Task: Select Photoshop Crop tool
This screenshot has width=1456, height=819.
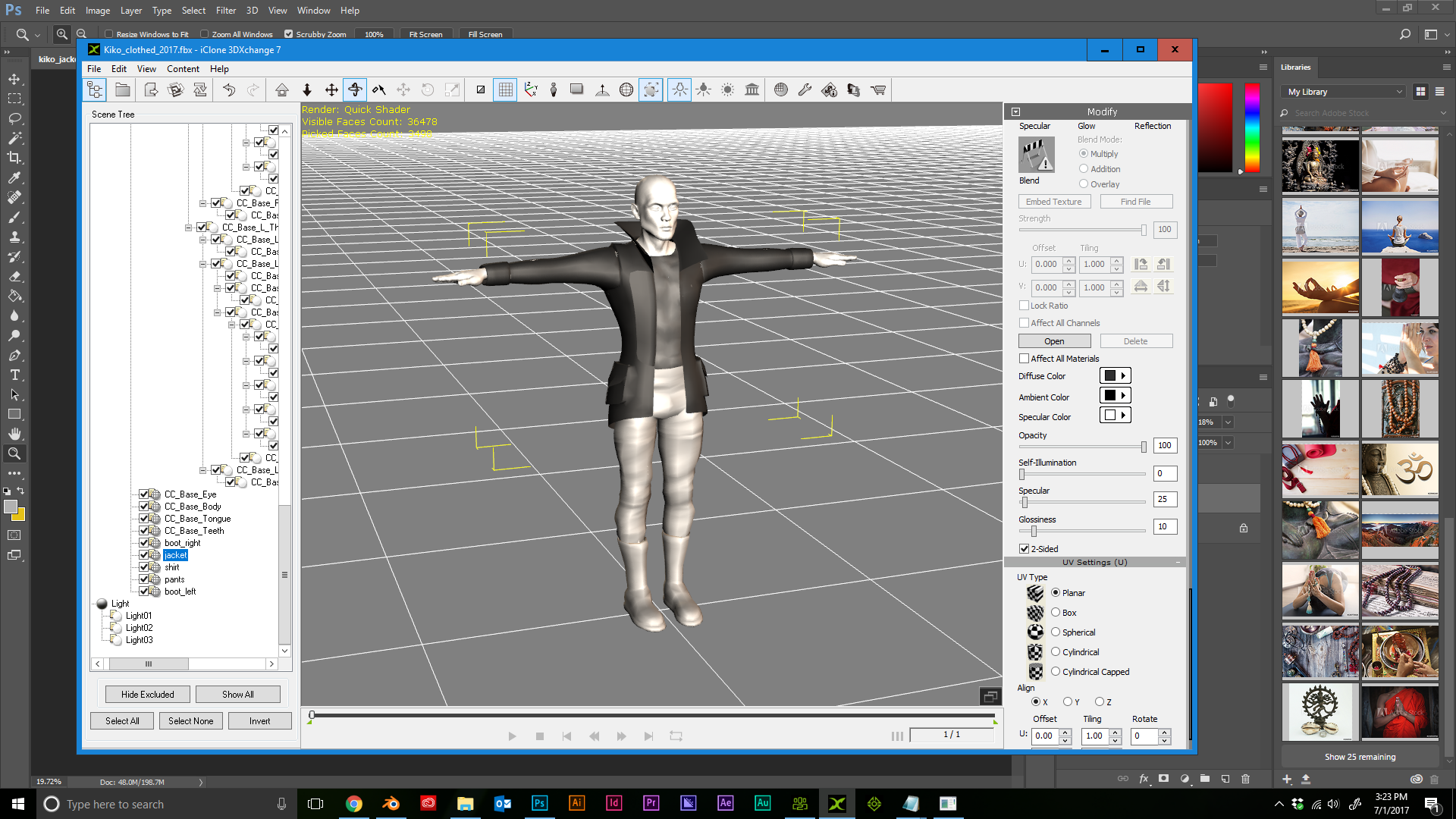Action: pos(14,158)
